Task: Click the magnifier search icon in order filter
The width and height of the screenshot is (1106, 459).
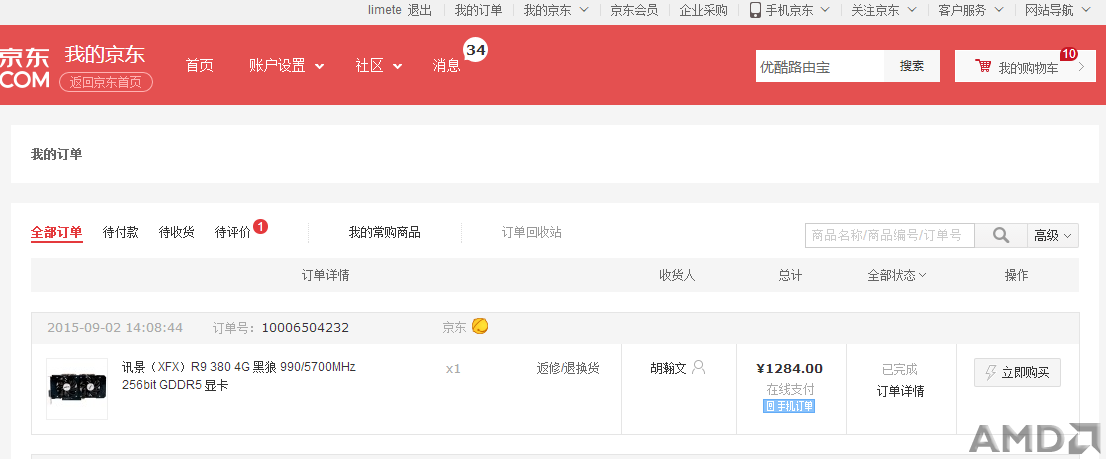Action: pos(1000,235)
